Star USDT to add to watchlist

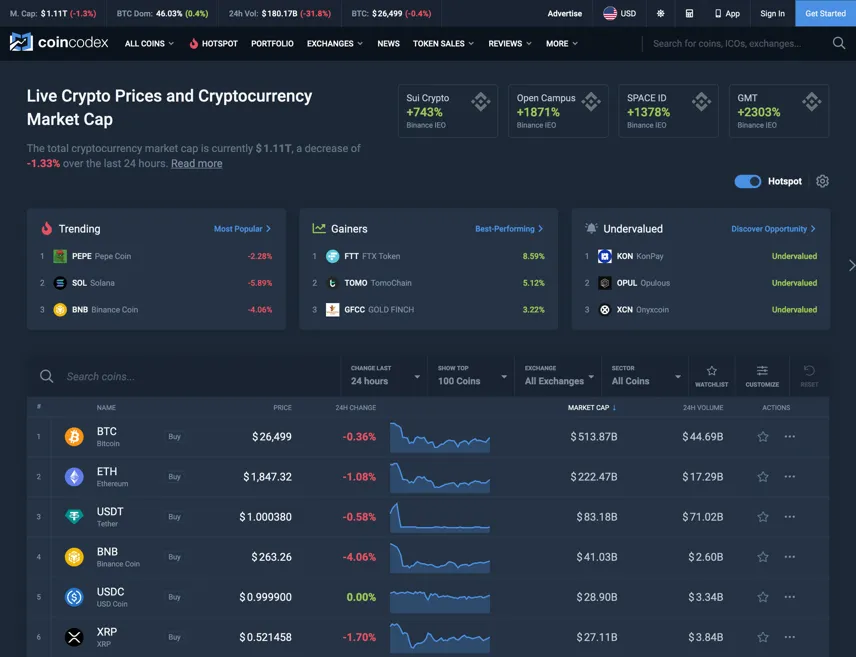tap(763, 517)
